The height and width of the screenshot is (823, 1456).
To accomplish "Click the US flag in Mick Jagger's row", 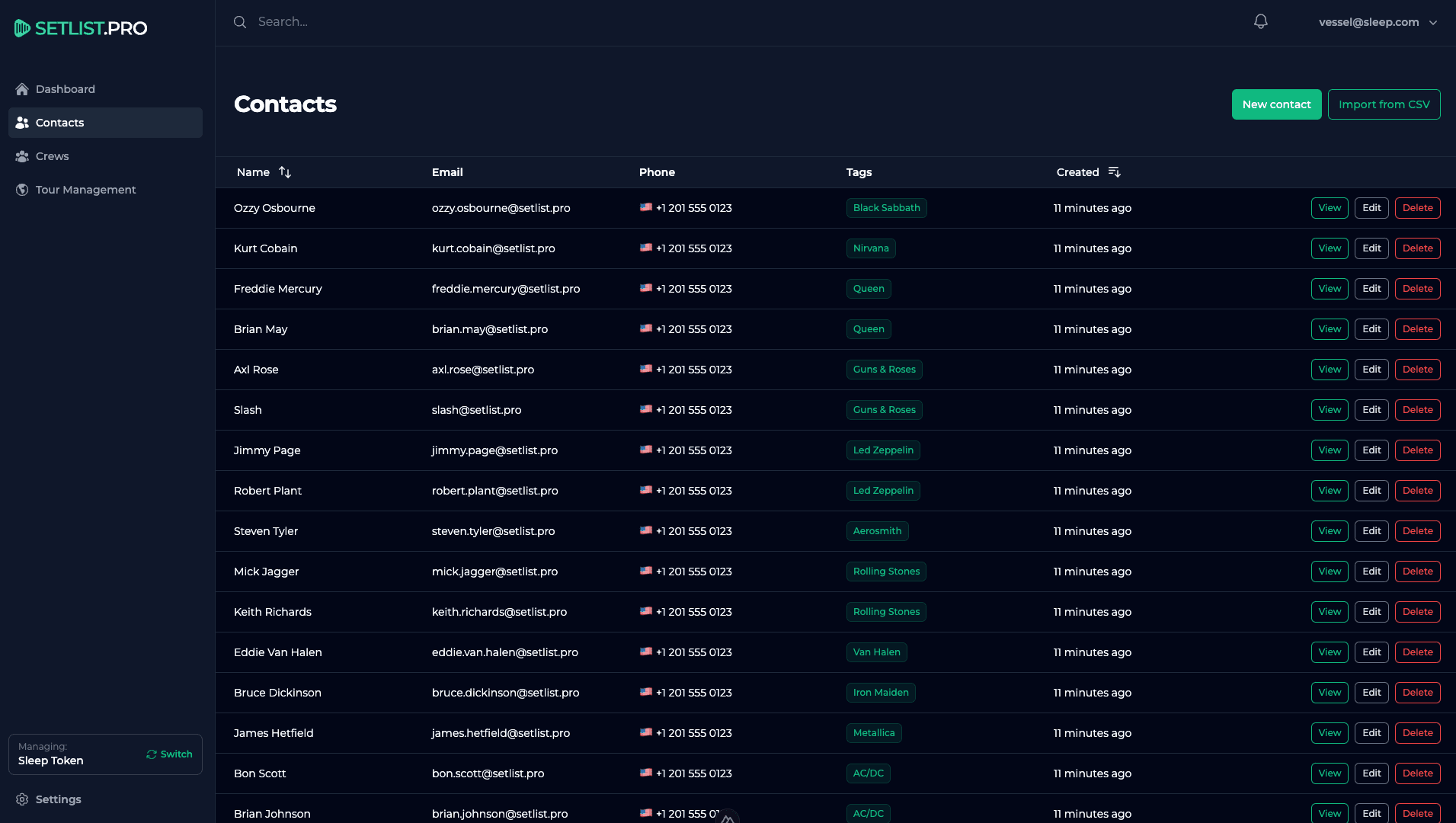I will point(646,571).
